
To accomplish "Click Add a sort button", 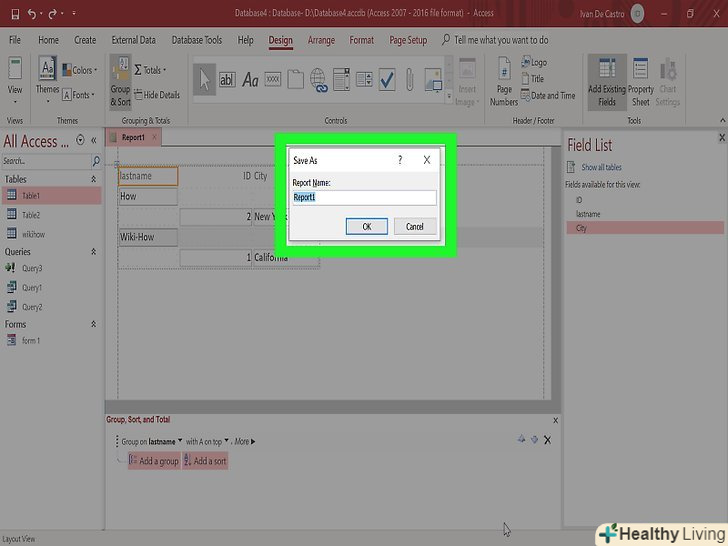I will (205, 461).
